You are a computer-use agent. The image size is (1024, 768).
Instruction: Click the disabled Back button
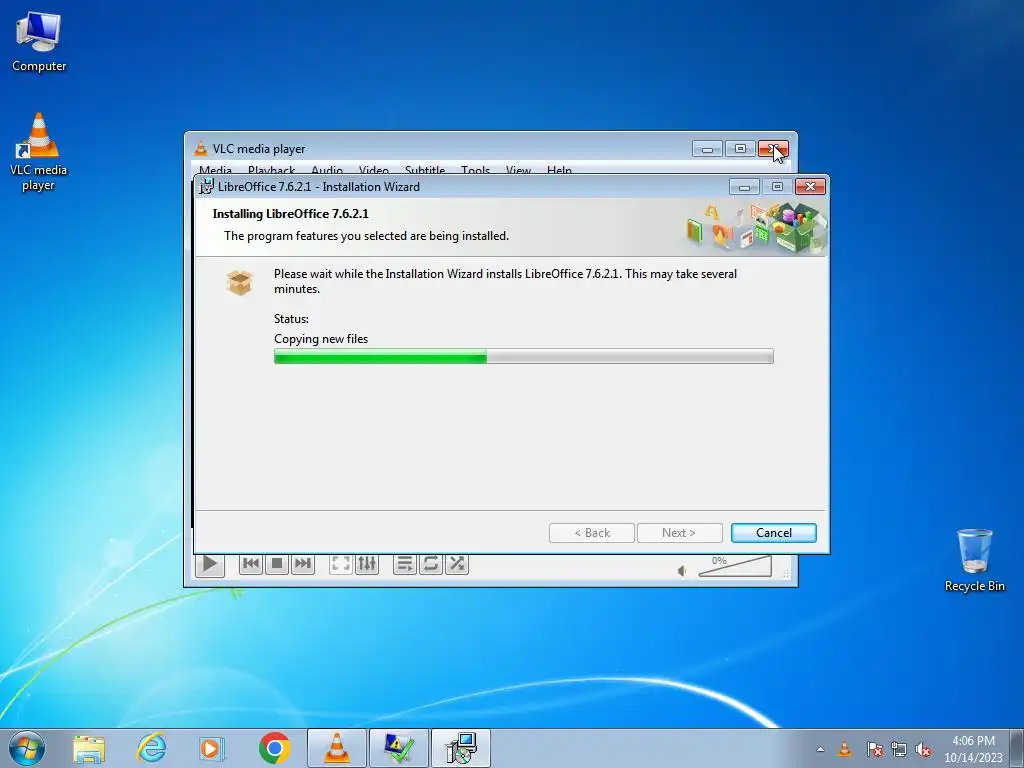592,533
